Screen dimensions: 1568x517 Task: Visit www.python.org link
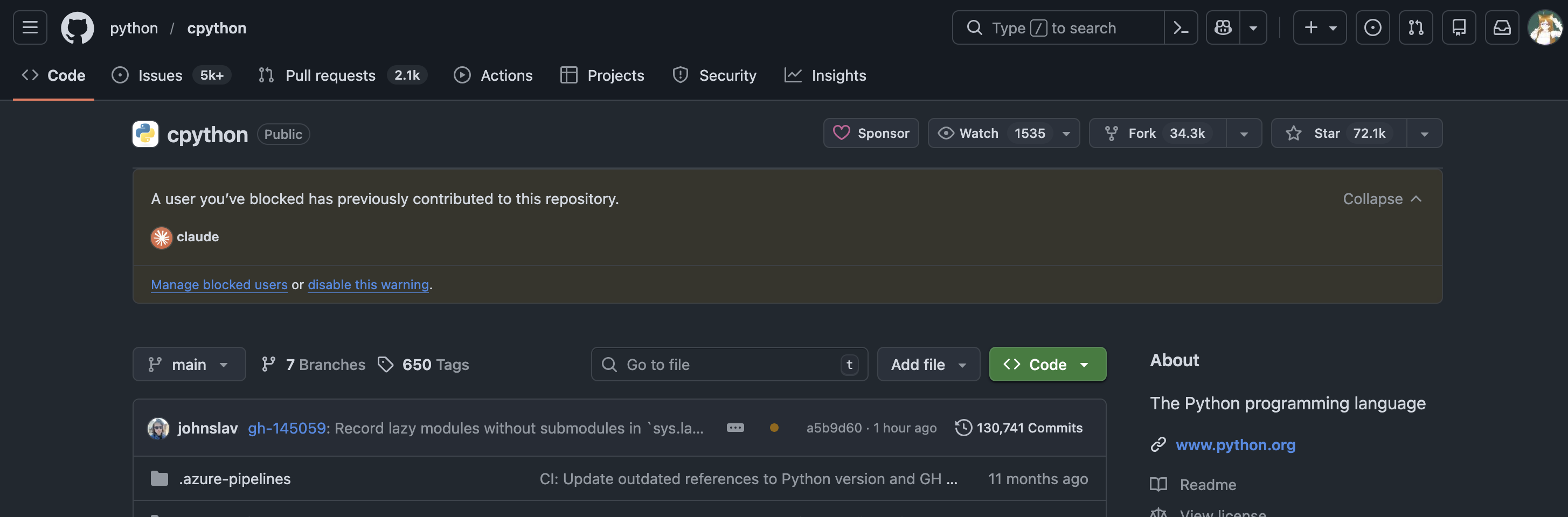1236,445
